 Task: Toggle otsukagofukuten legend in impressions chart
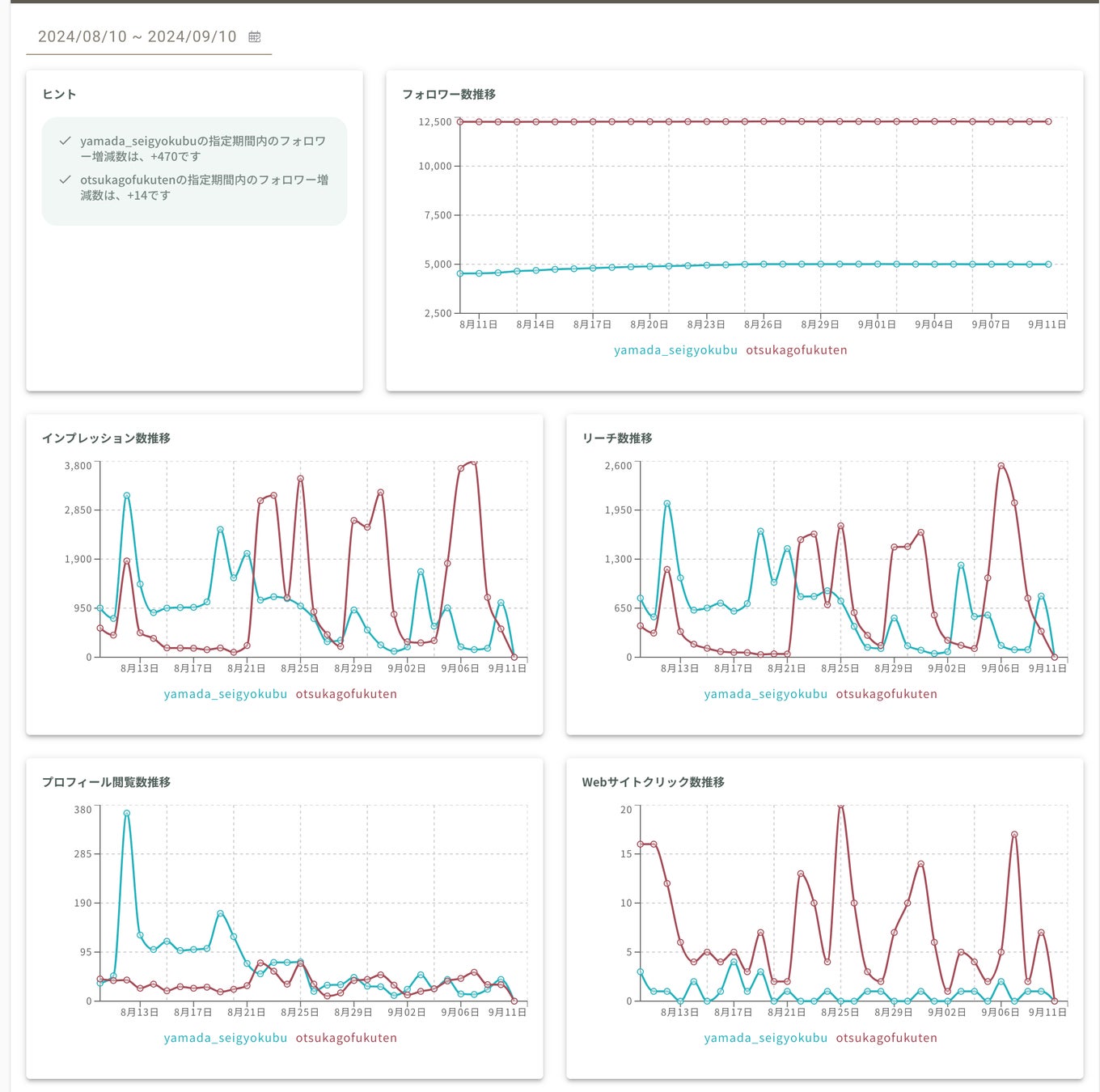pyautogui.click(x=346, y=694)
